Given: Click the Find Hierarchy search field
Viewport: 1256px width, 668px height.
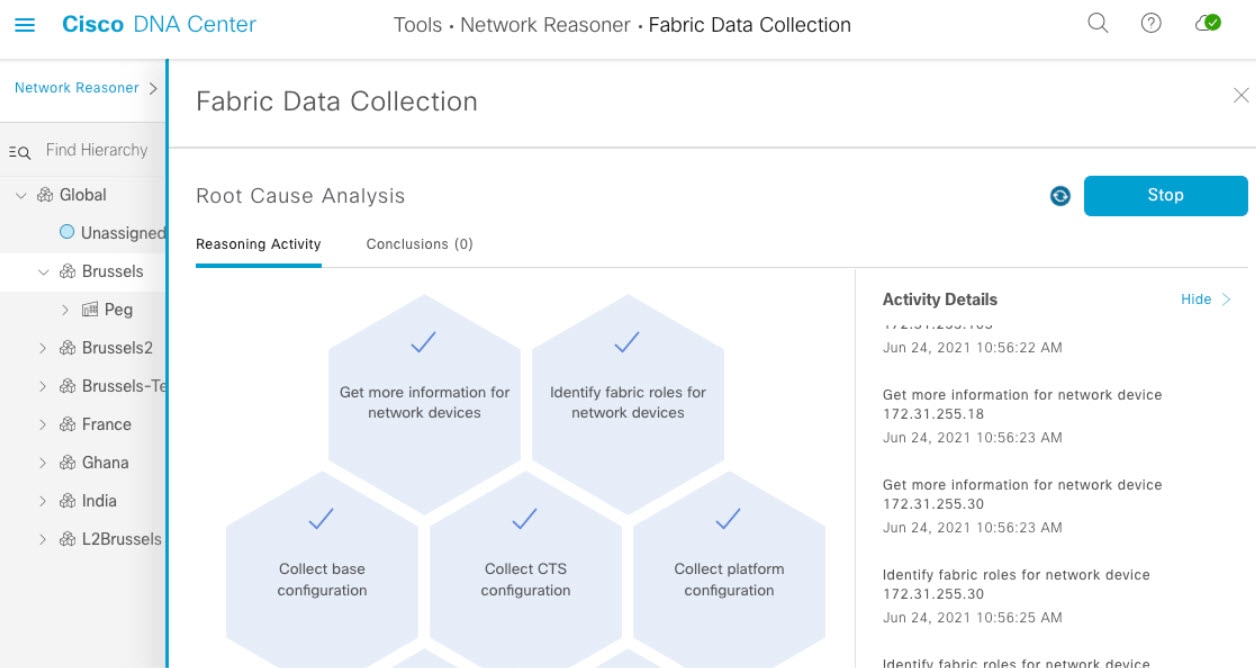Looking at the screenshot, I should [97, 150].
